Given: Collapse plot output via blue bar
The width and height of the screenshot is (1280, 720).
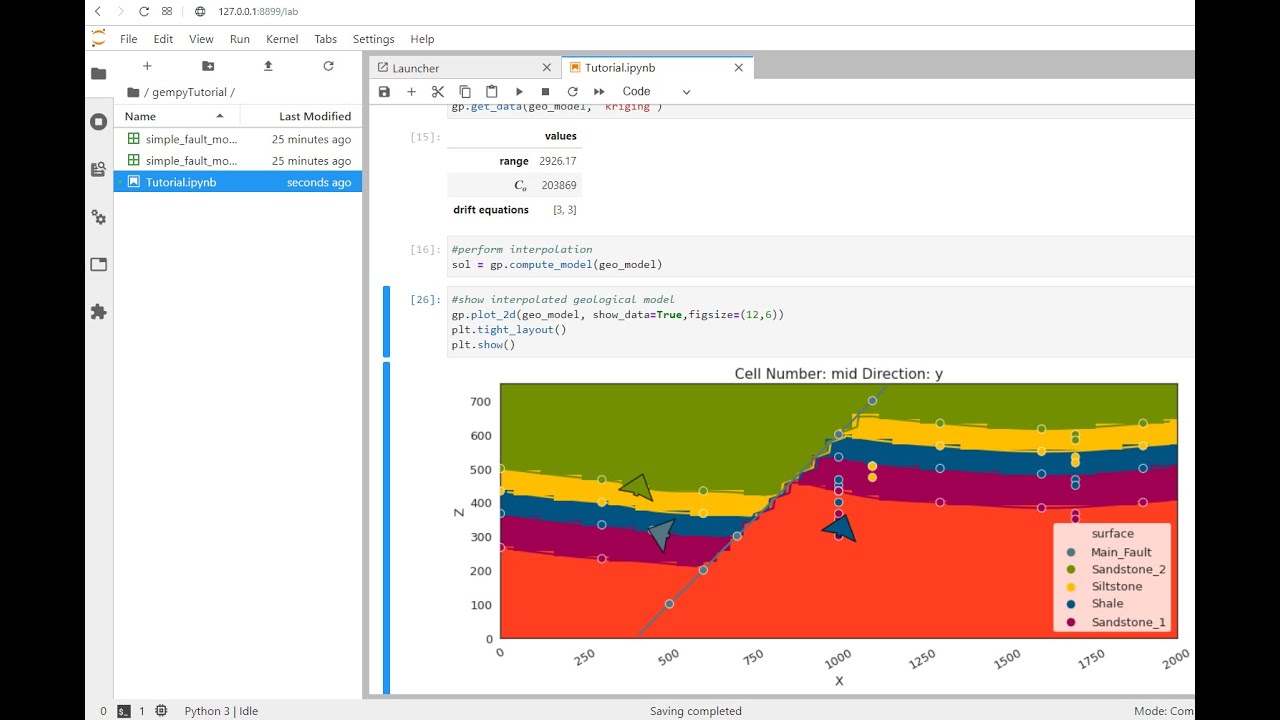Looking at the screenshot, I should [387, 528].
